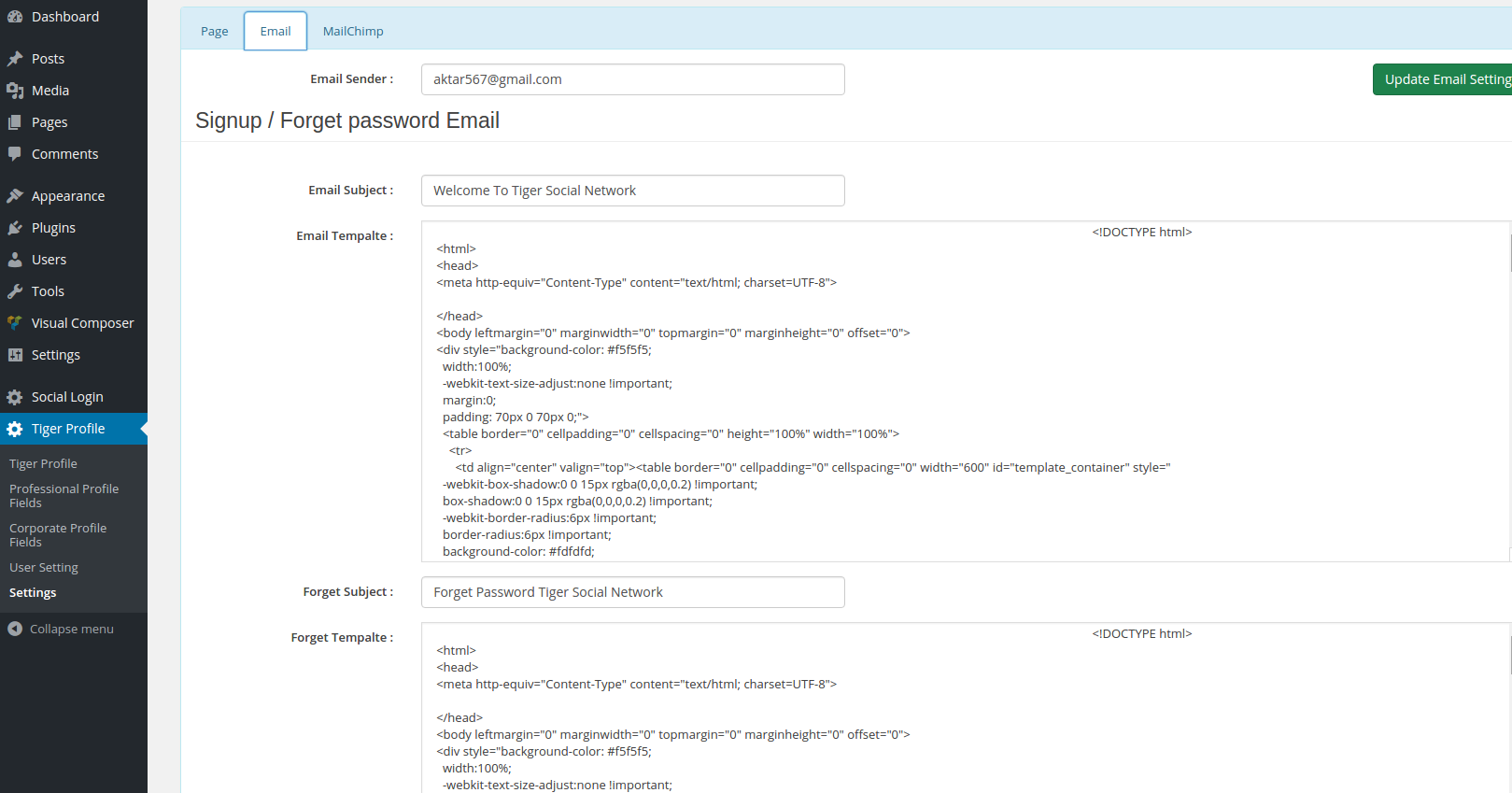Click the Tools wrench icon
The height and width of the screenshot is (793, 1512).
tap(15, 291)
